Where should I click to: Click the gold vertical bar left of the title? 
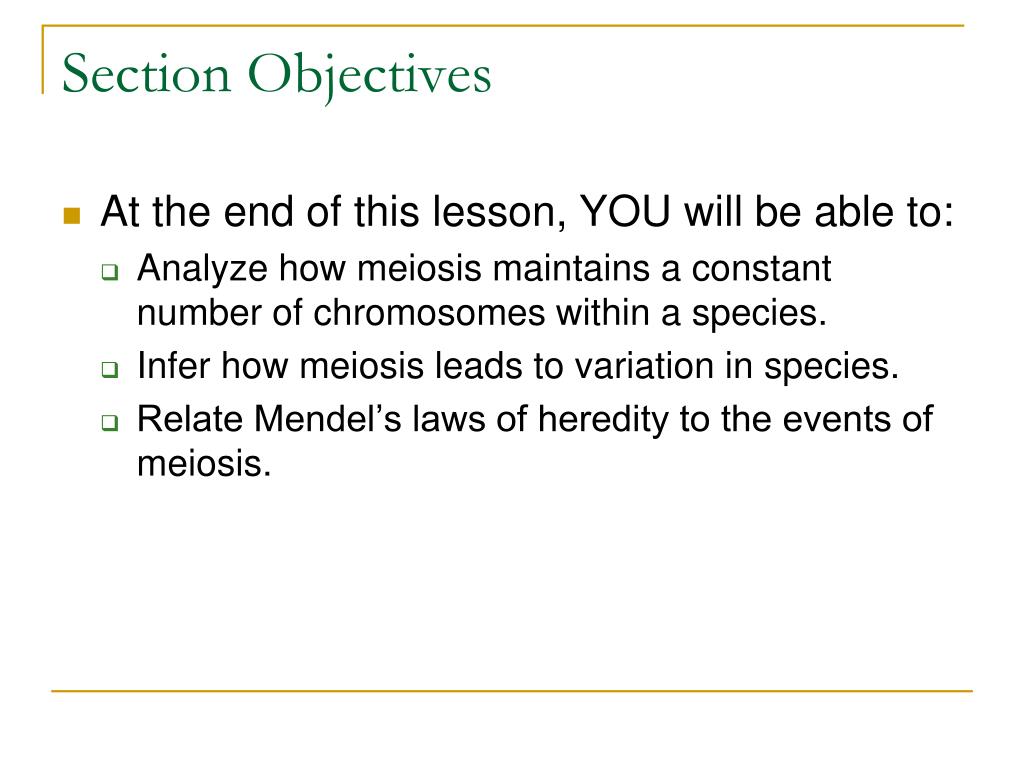pyautogui.click(x=43, y=59)
